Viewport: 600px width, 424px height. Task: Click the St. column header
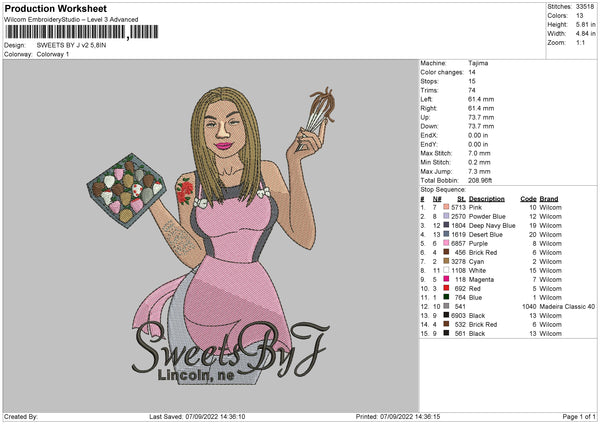461,199
